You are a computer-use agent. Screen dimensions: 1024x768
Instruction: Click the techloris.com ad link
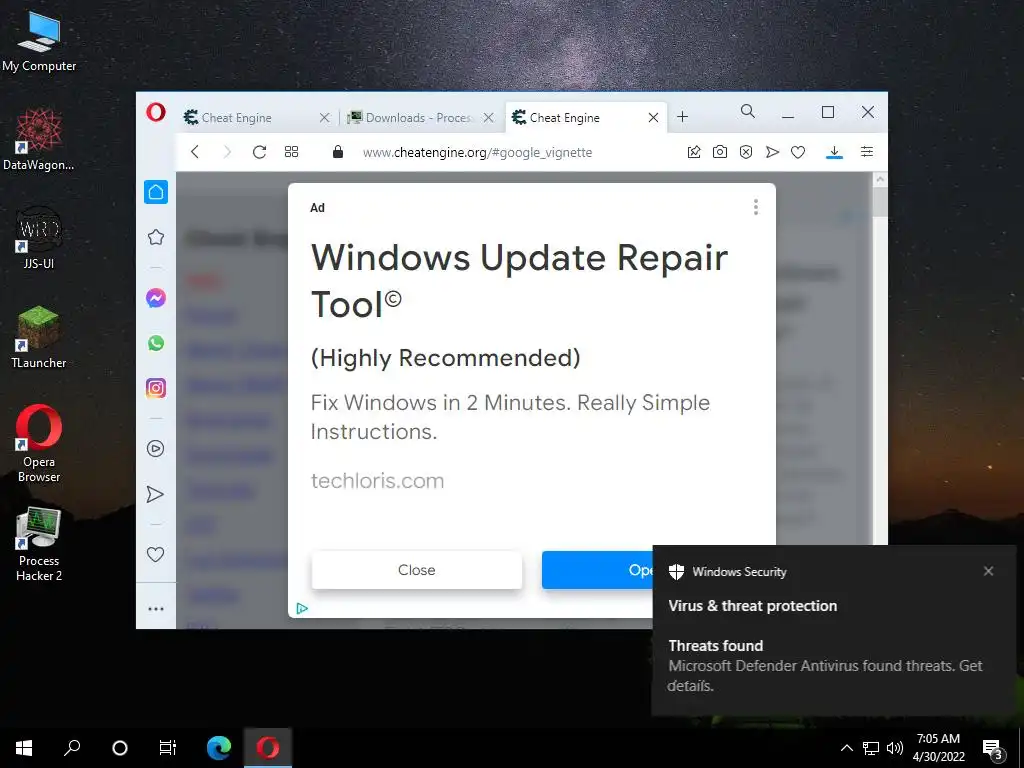click(x=377, y=481)
